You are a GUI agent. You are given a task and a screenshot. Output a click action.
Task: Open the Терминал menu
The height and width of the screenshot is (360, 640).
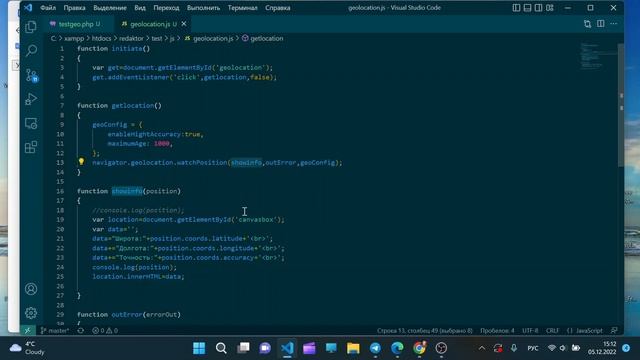click(242, 8)
